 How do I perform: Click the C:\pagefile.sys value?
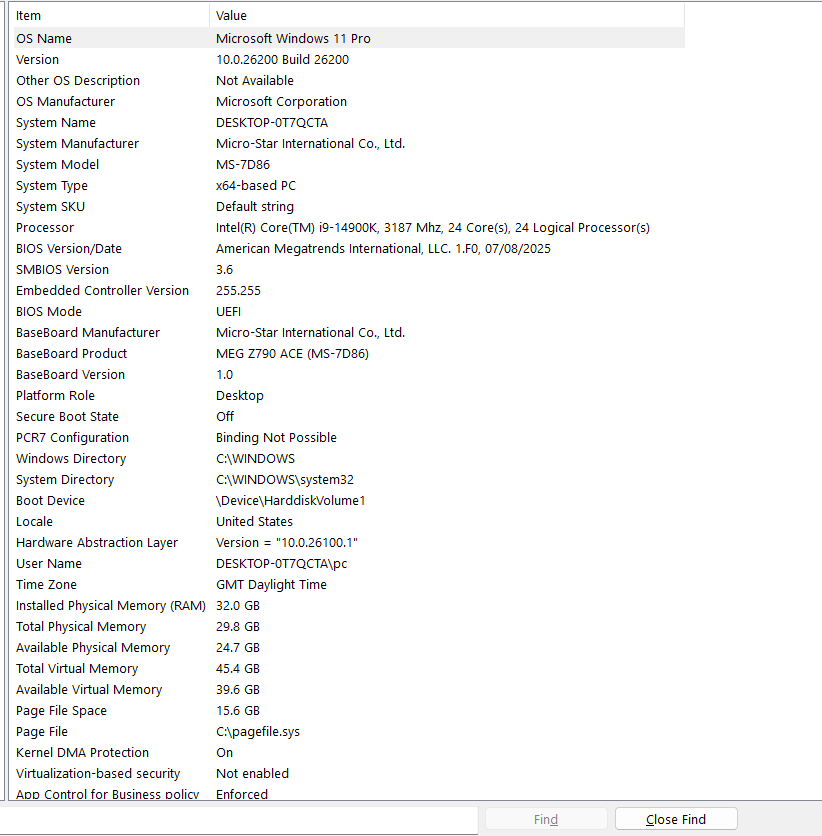point(257,732)
